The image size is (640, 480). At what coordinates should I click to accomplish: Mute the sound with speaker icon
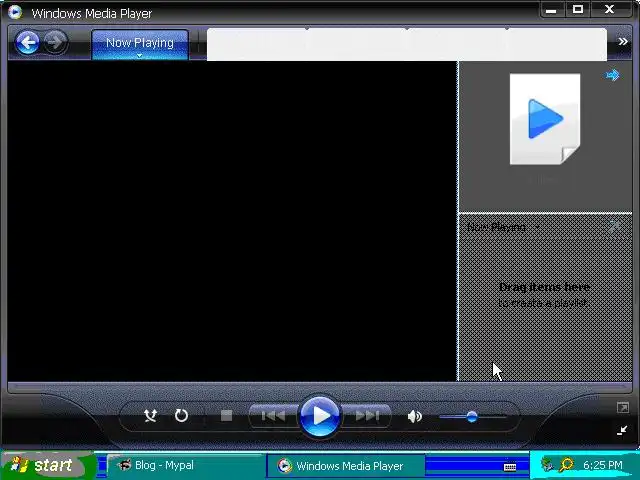pos(414,416)
